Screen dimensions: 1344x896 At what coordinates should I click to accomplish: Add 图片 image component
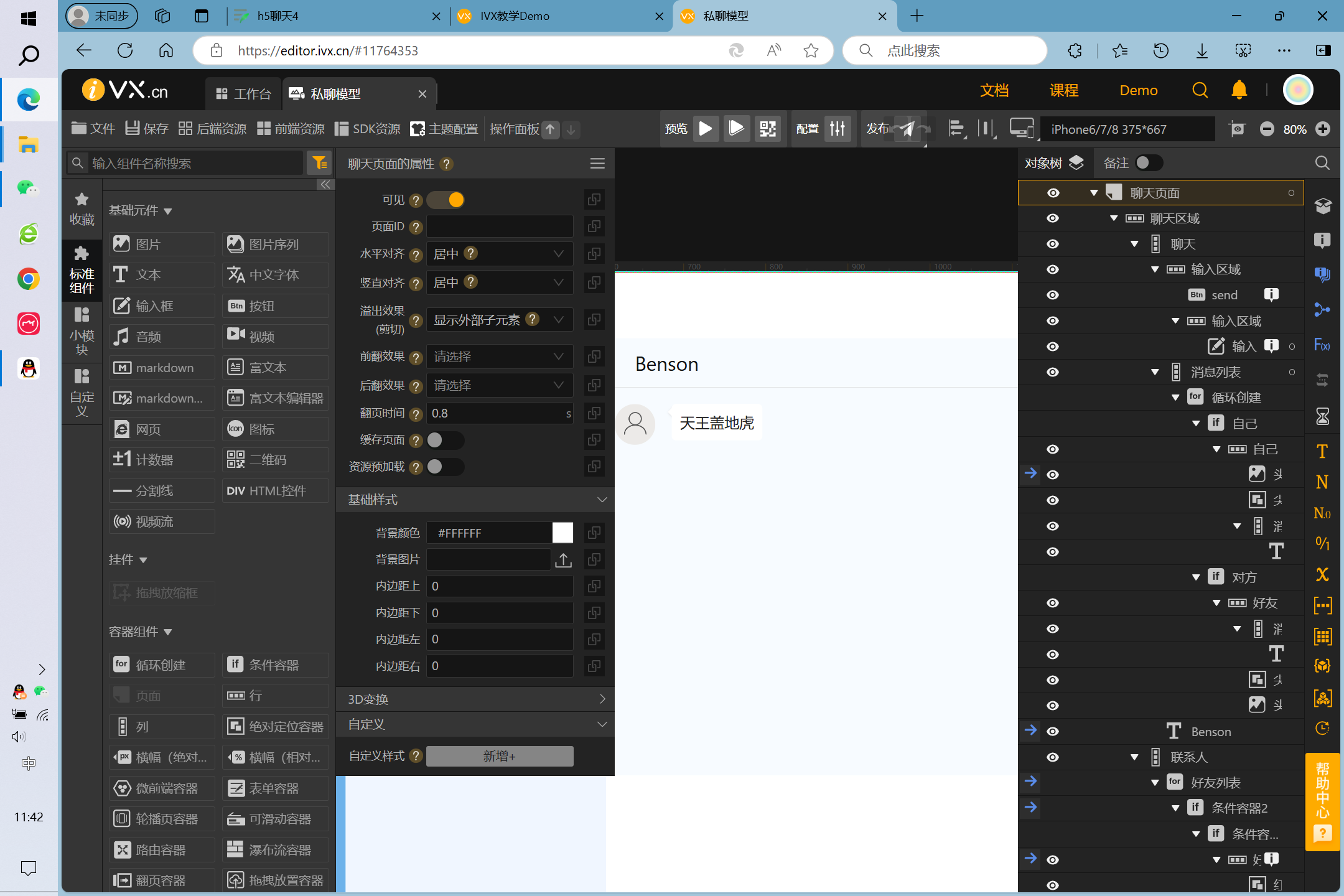(162, 244)
